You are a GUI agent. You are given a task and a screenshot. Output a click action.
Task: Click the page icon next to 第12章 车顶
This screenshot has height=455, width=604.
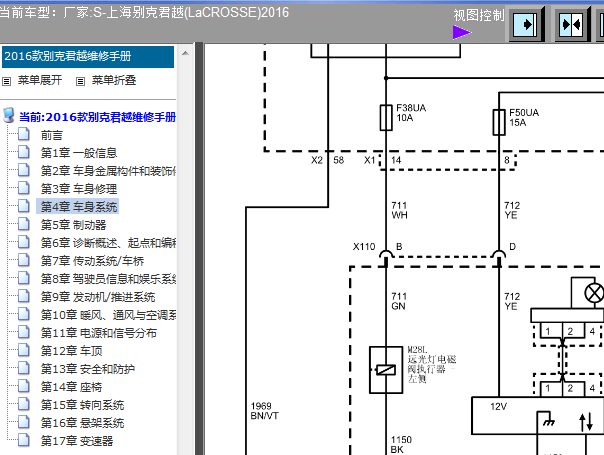(24, 350)
